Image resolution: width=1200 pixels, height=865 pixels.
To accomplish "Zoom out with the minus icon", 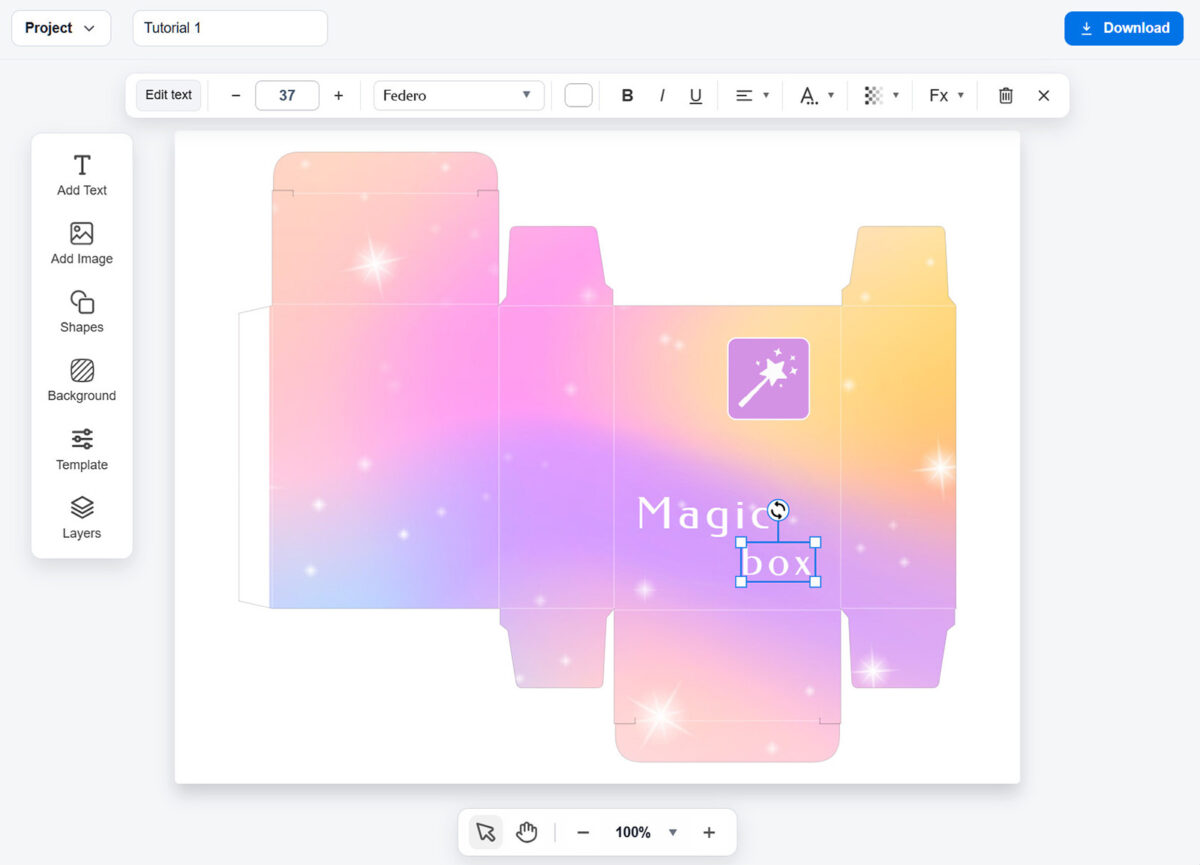I will [583, 832].
